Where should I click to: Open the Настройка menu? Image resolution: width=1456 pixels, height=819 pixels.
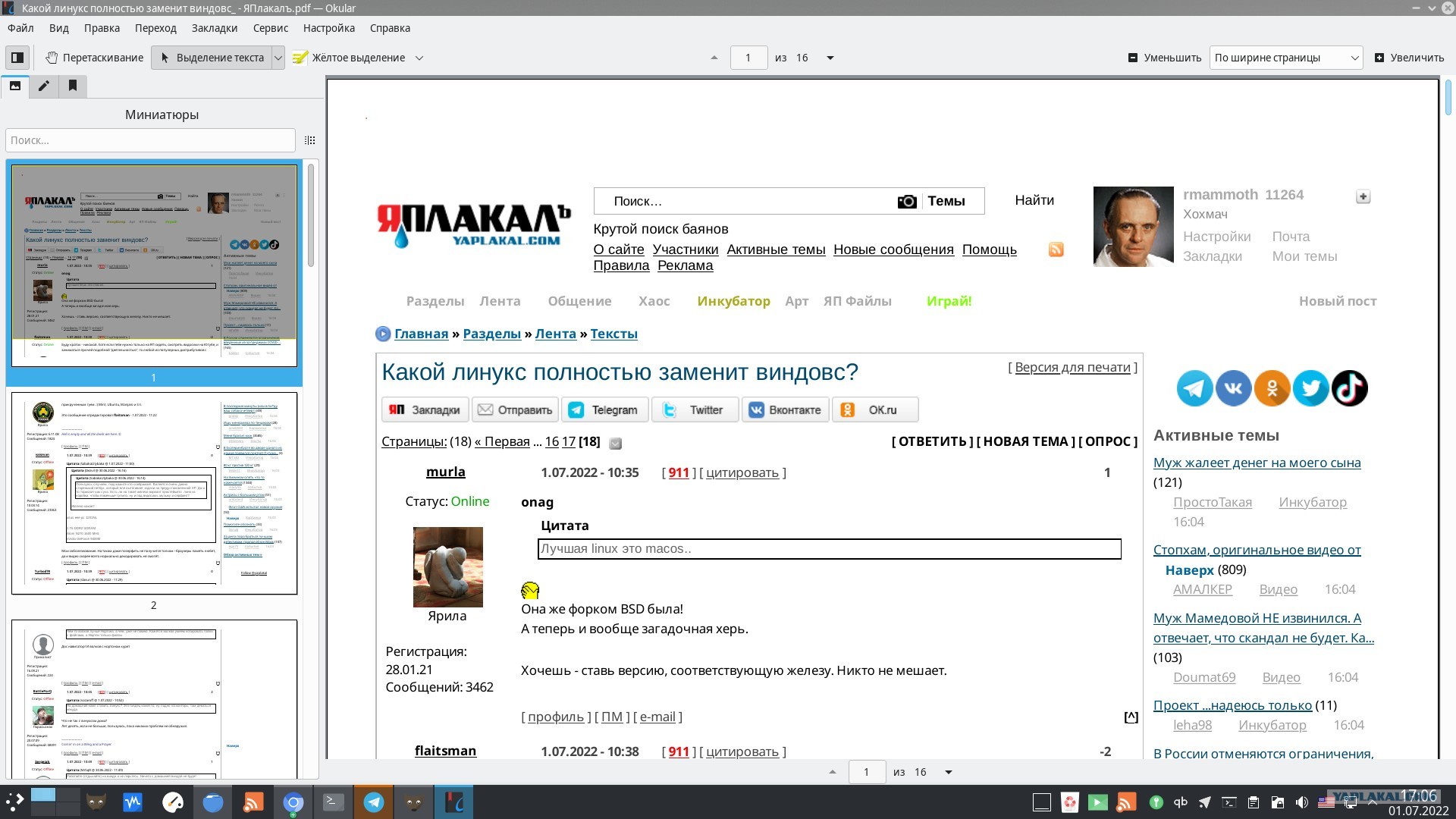(329, 28)
